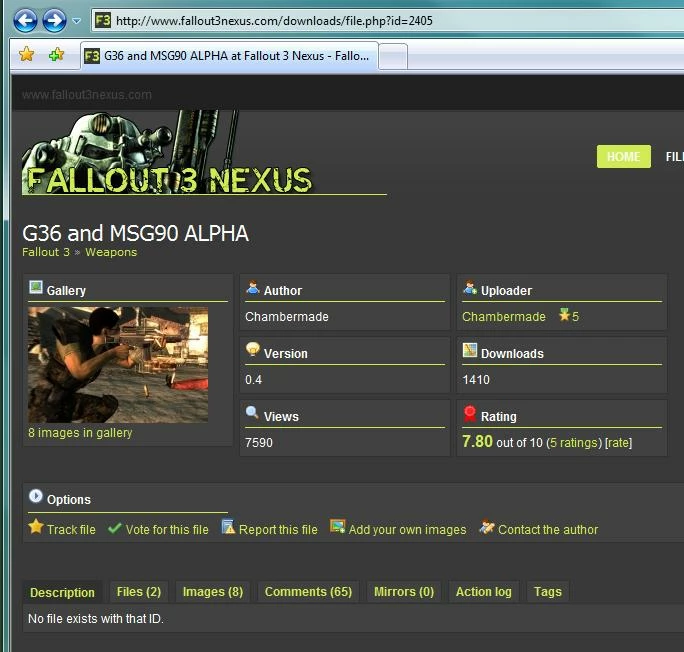Image resolution: width=684 pixels, height=652 pixels.
Task: Click the version value 0.4
Action: coord(253,379)
